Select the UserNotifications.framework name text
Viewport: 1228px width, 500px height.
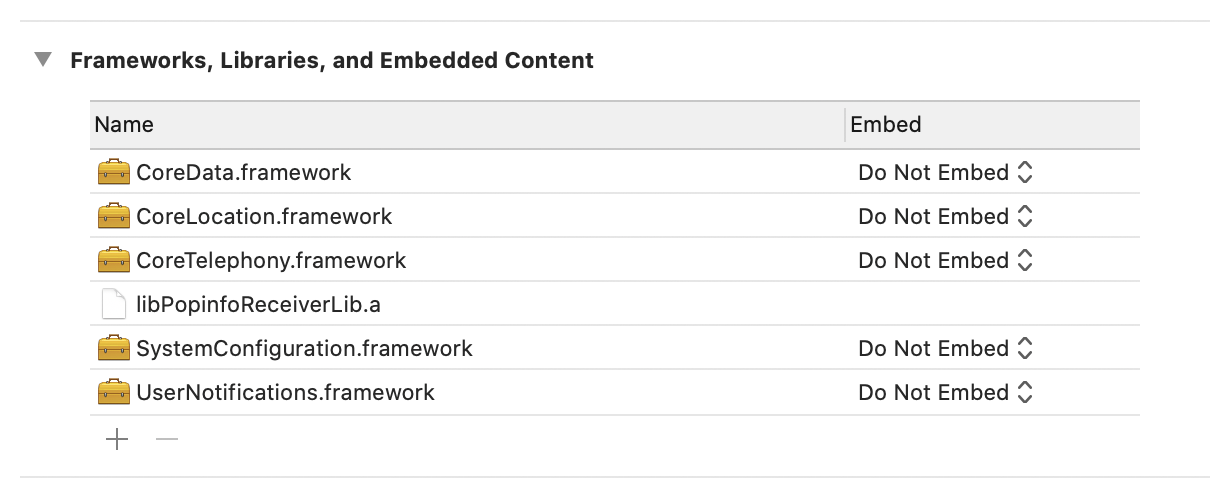pos(285,392)
